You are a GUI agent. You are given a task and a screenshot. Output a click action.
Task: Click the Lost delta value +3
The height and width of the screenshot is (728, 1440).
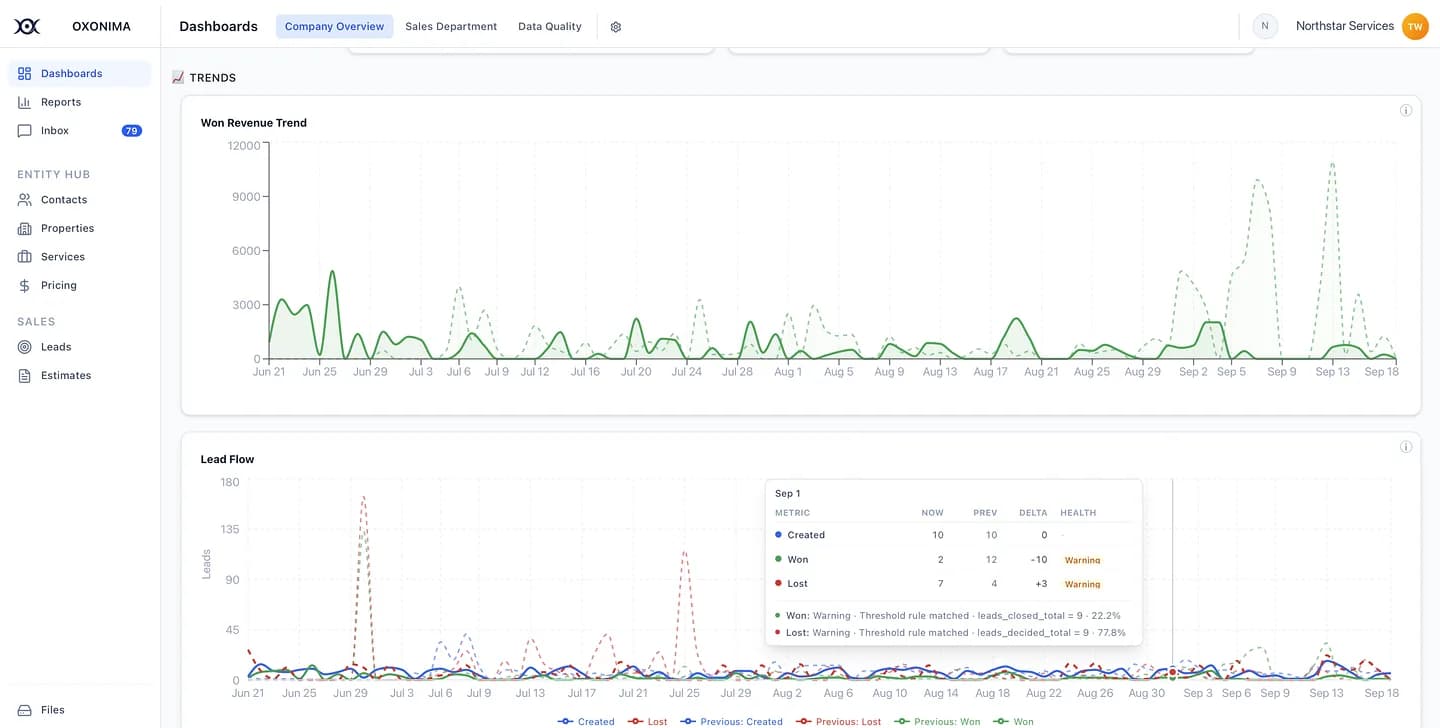point(1041,584)
